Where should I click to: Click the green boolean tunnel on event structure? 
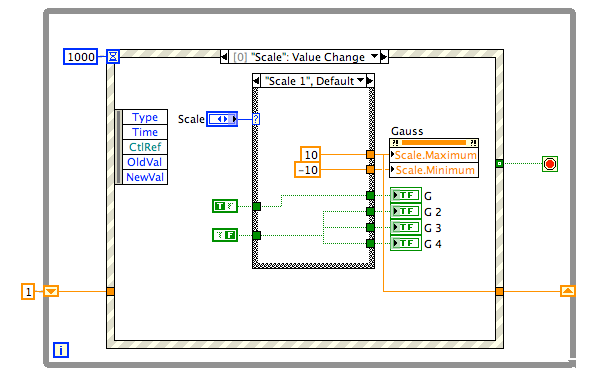(x=499, y=164)
